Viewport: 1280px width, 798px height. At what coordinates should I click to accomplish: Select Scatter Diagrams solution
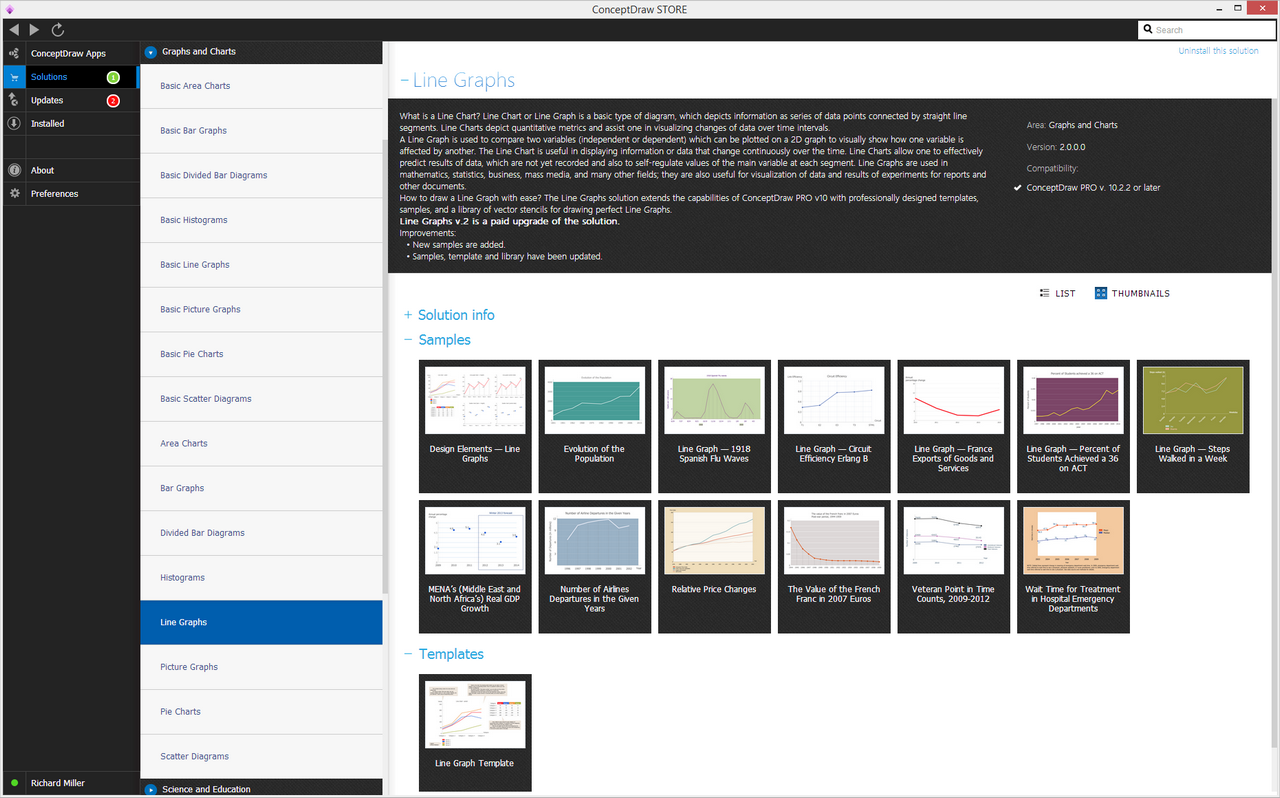261,756
